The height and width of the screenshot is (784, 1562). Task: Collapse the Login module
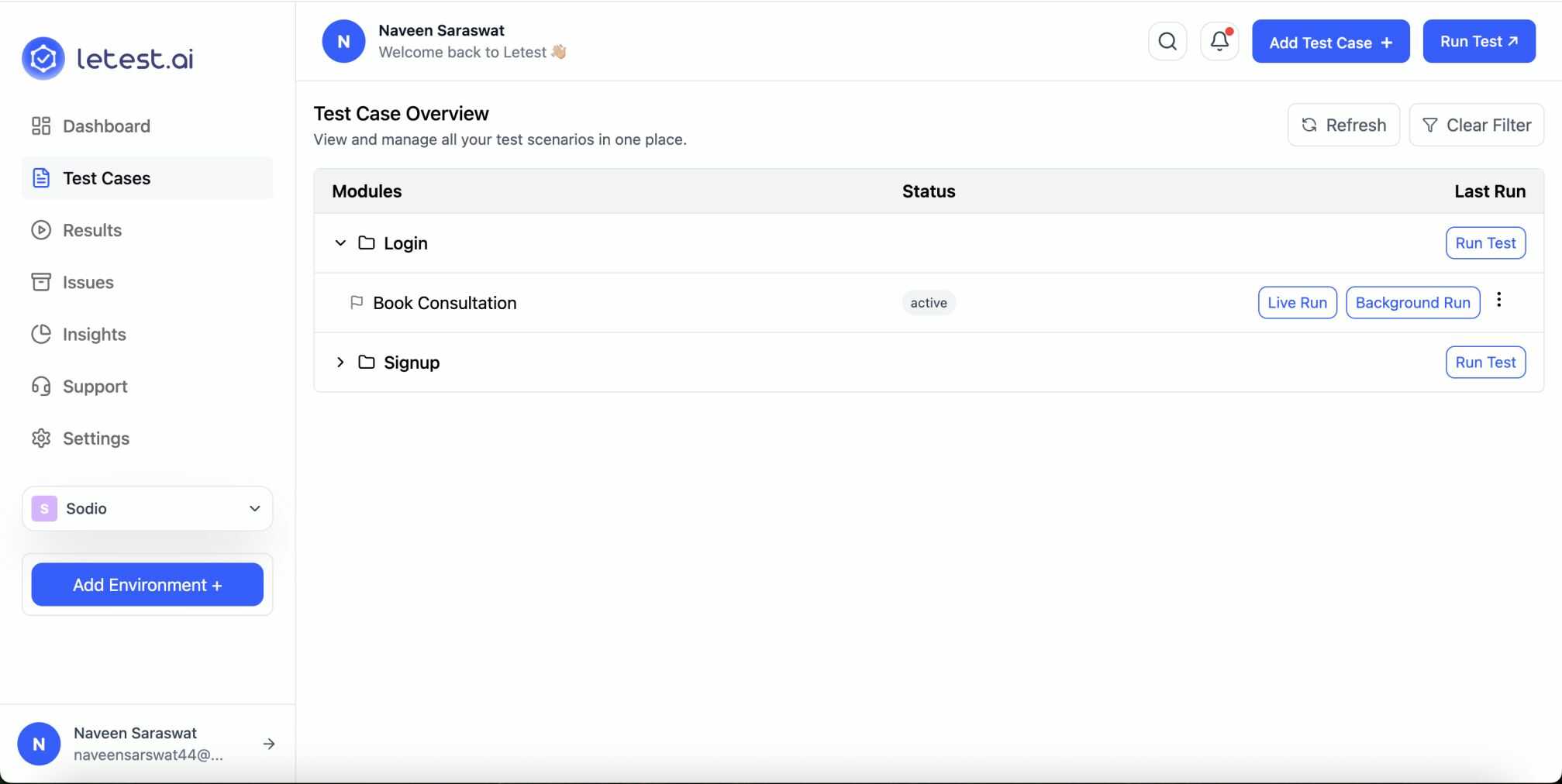(x=340, y=243)
